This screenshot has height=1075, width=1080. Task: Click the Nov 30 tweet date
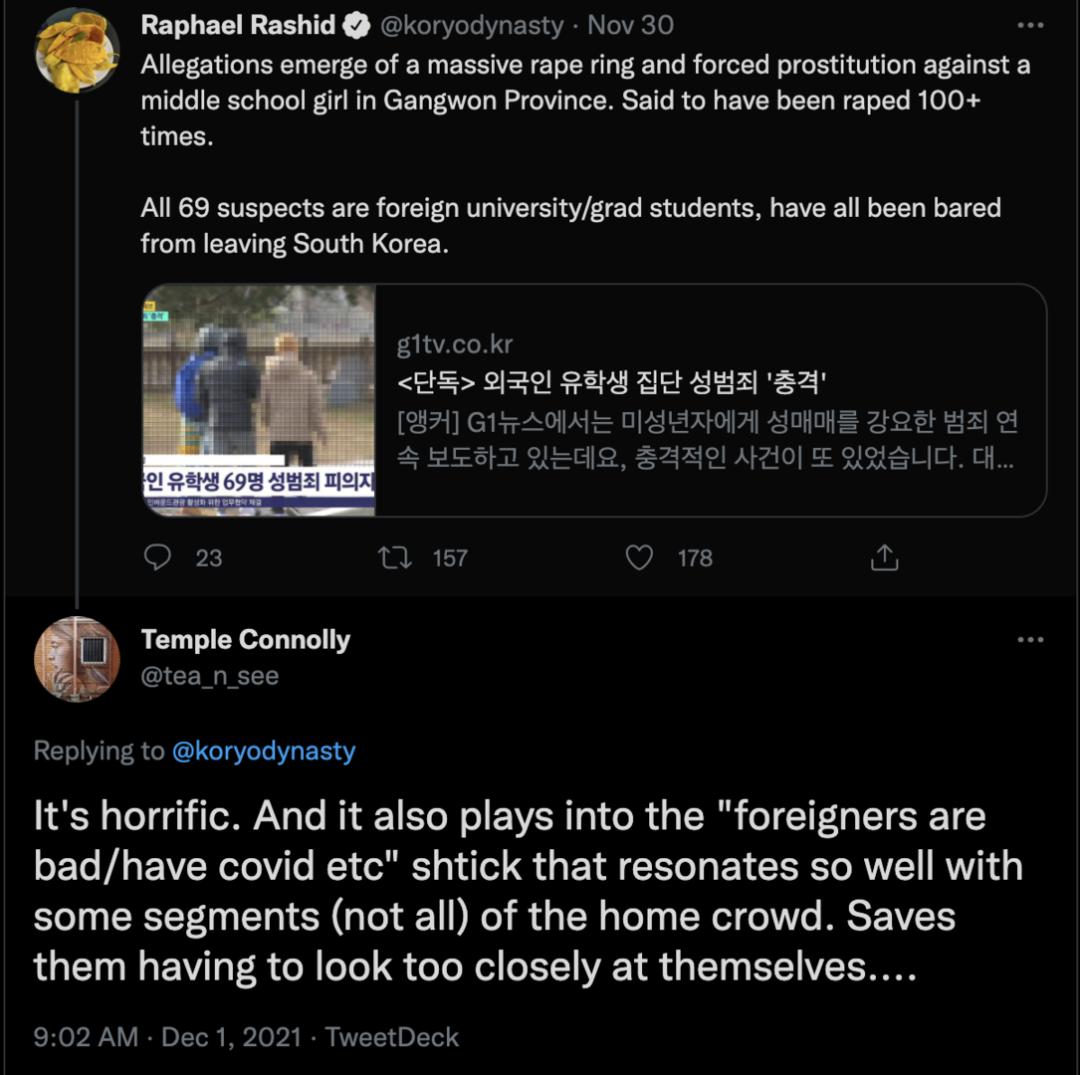click(x=630, y=25)
